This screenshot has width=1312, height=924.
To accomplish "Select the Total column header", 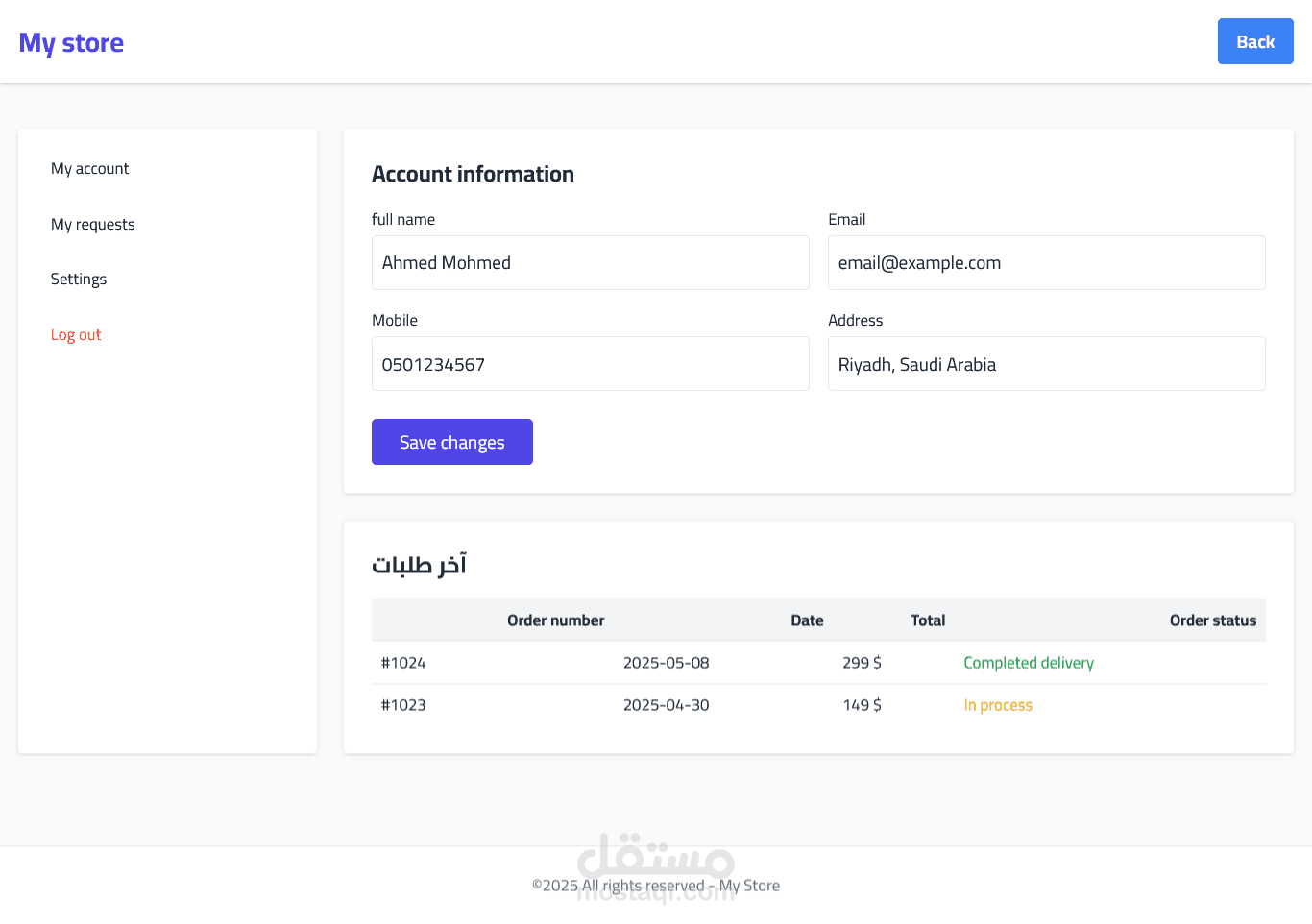I will 928,620.
